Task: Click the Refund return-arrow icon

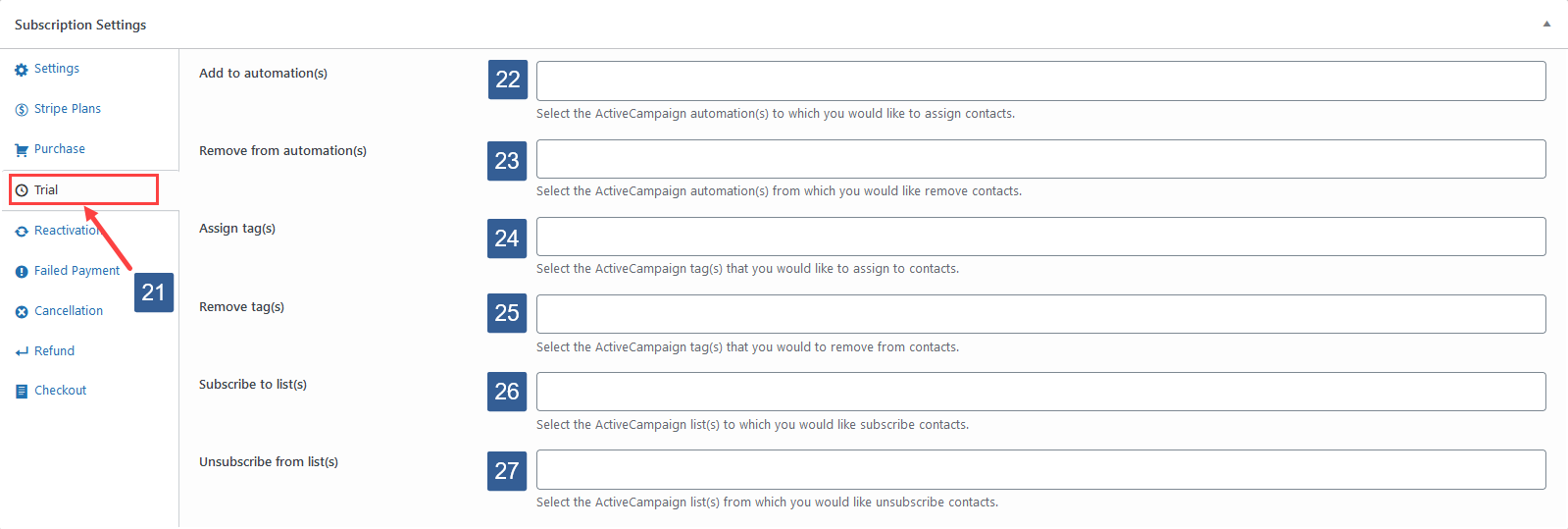Action: (22, 351)
